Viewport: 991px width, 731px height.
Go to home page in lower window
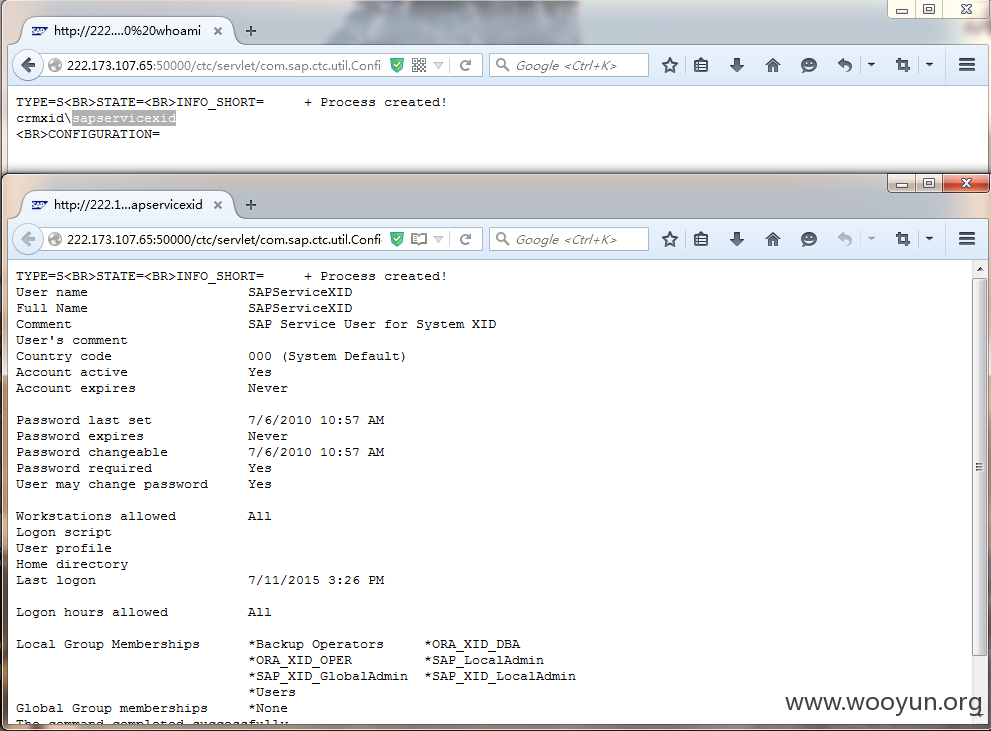tap(772, 239)
